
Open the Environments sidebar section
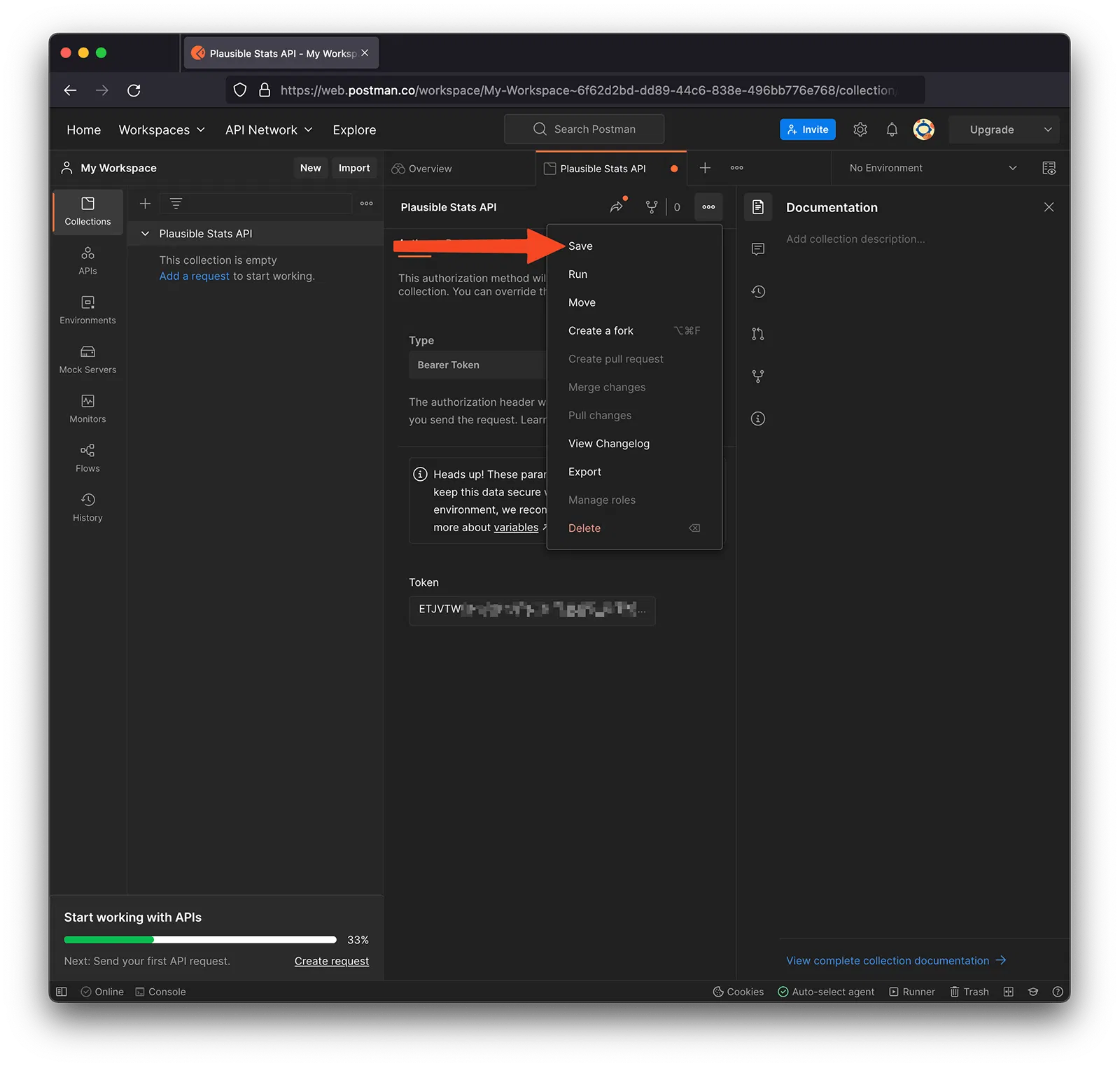pyautogui.click(x=87, y=310)
